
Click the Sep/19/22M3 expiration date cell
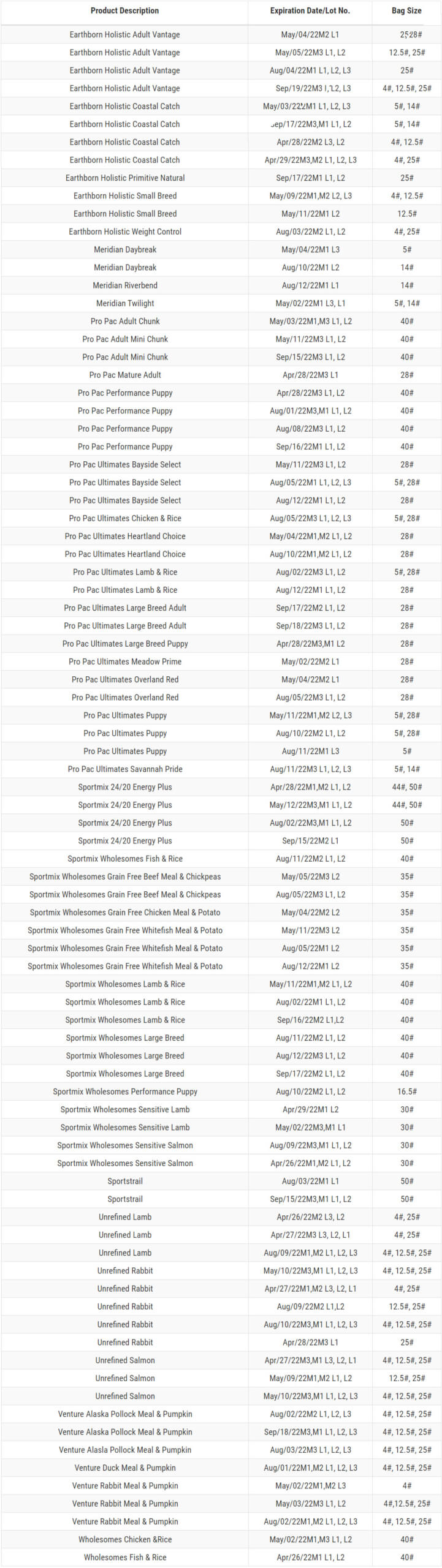point(310,88)
